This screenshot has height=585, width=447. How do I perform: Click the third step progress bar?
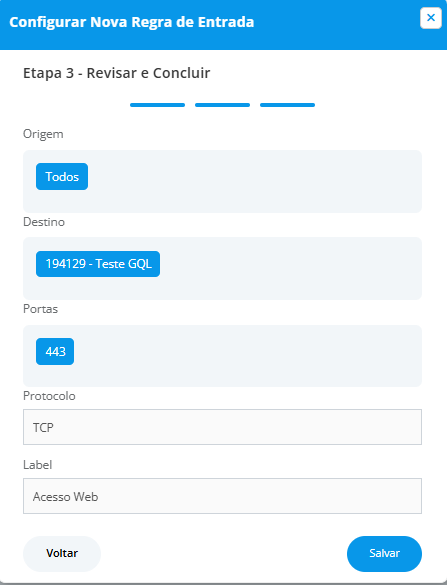click(287, 105)
